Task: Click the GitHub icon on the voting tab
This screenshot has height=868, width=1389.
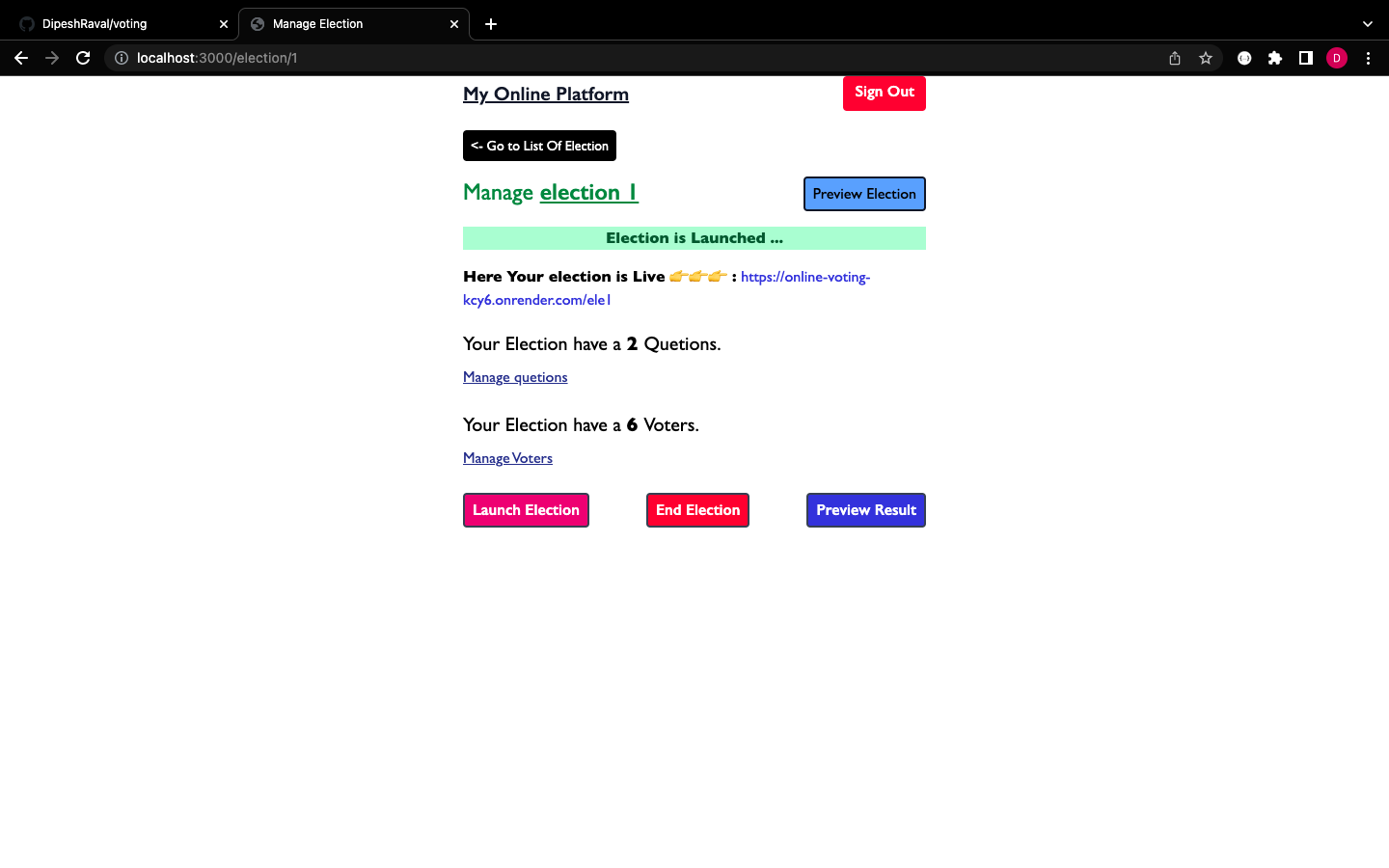Action: point(27,23)
